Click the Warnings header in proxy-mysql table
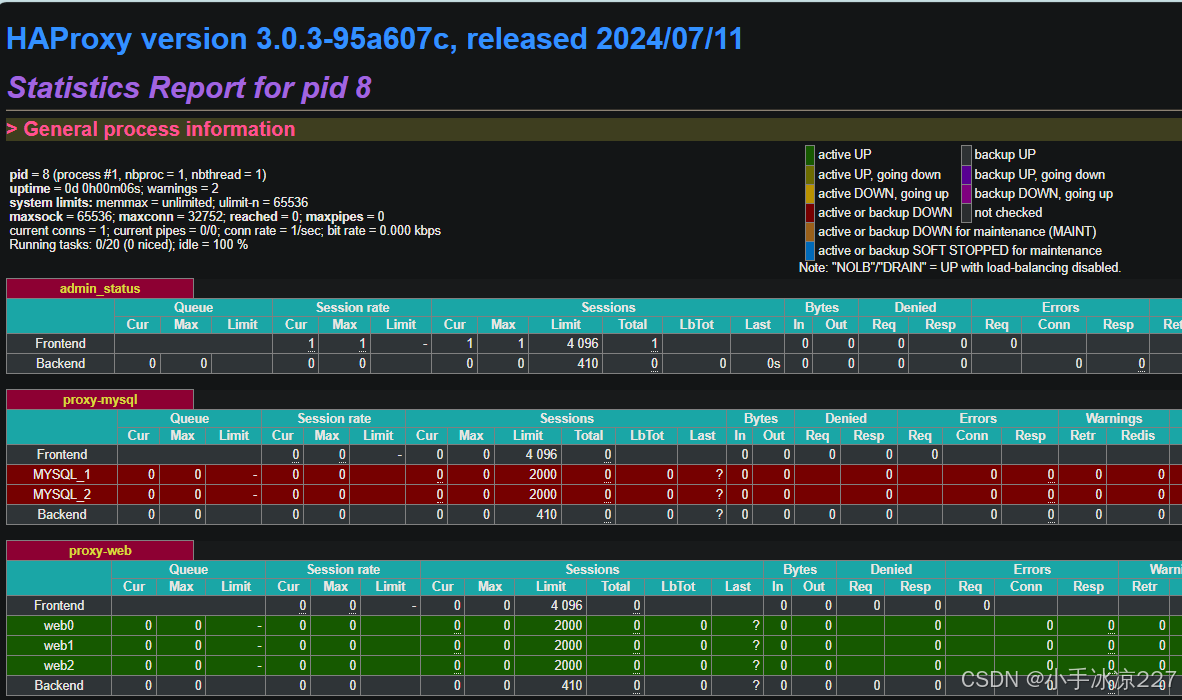This screenshot has width=1182, height=700. coord(1113,418)
